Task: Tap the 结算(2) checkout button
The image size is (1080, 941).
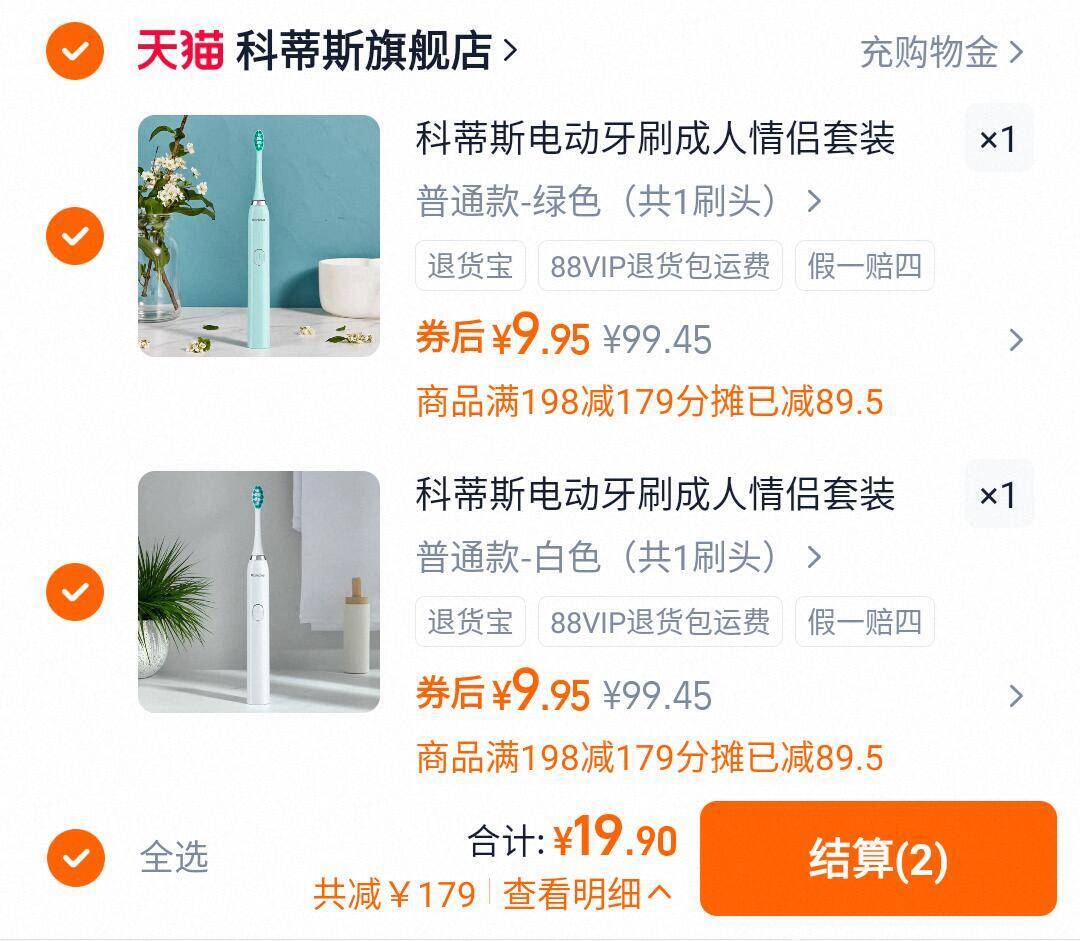Action: pyautogui.click(x=878, y=858)
